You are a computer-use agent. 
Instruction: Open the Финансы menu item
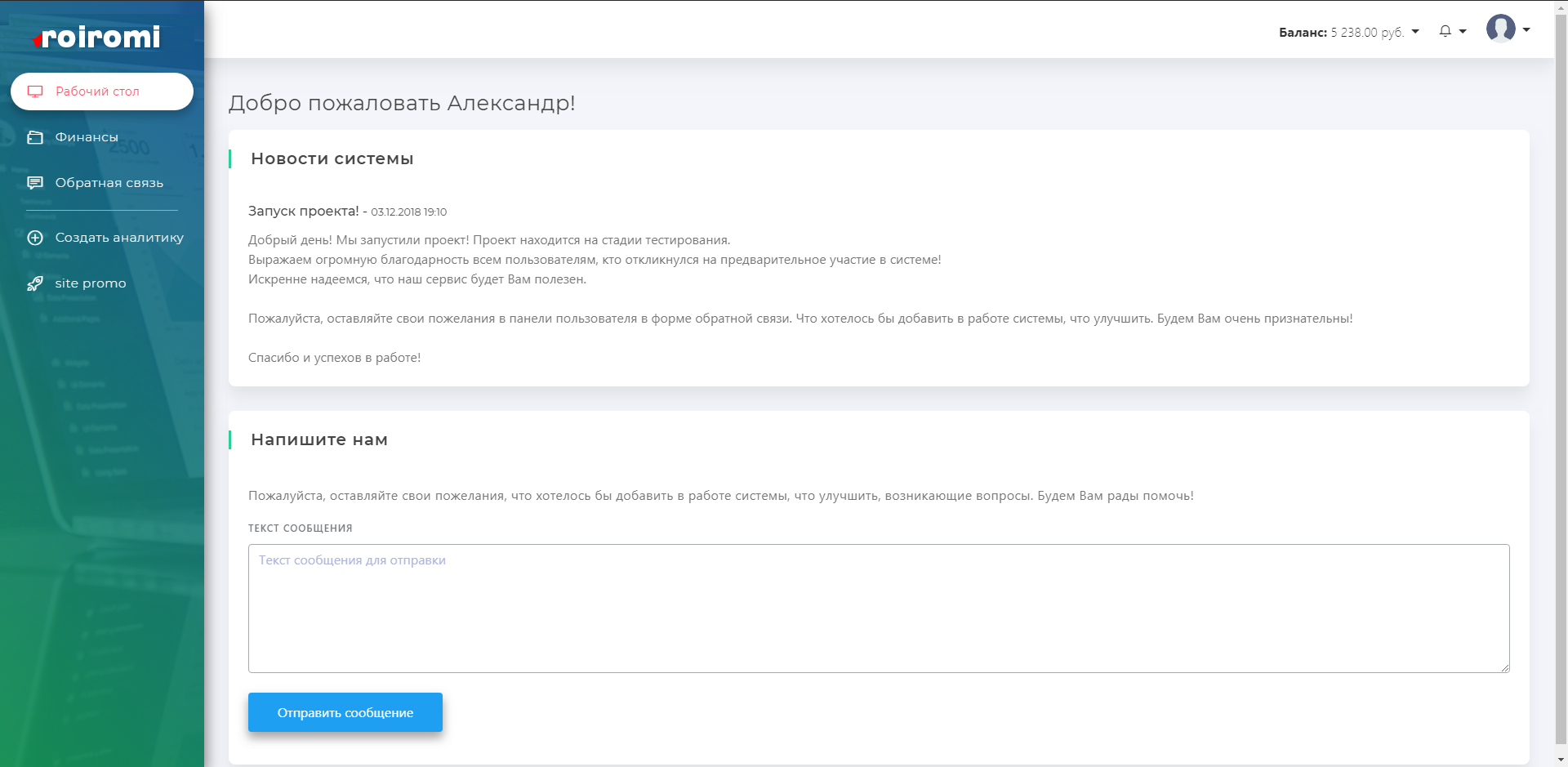point(87,137)
